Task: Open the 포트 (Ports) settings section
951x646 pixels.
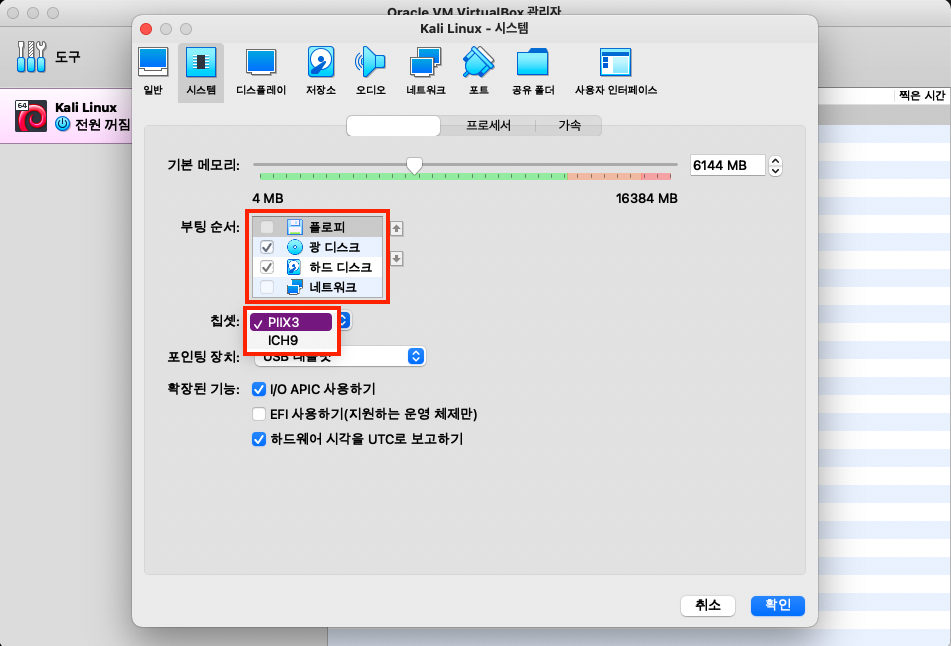Action: tap(479, 72)
